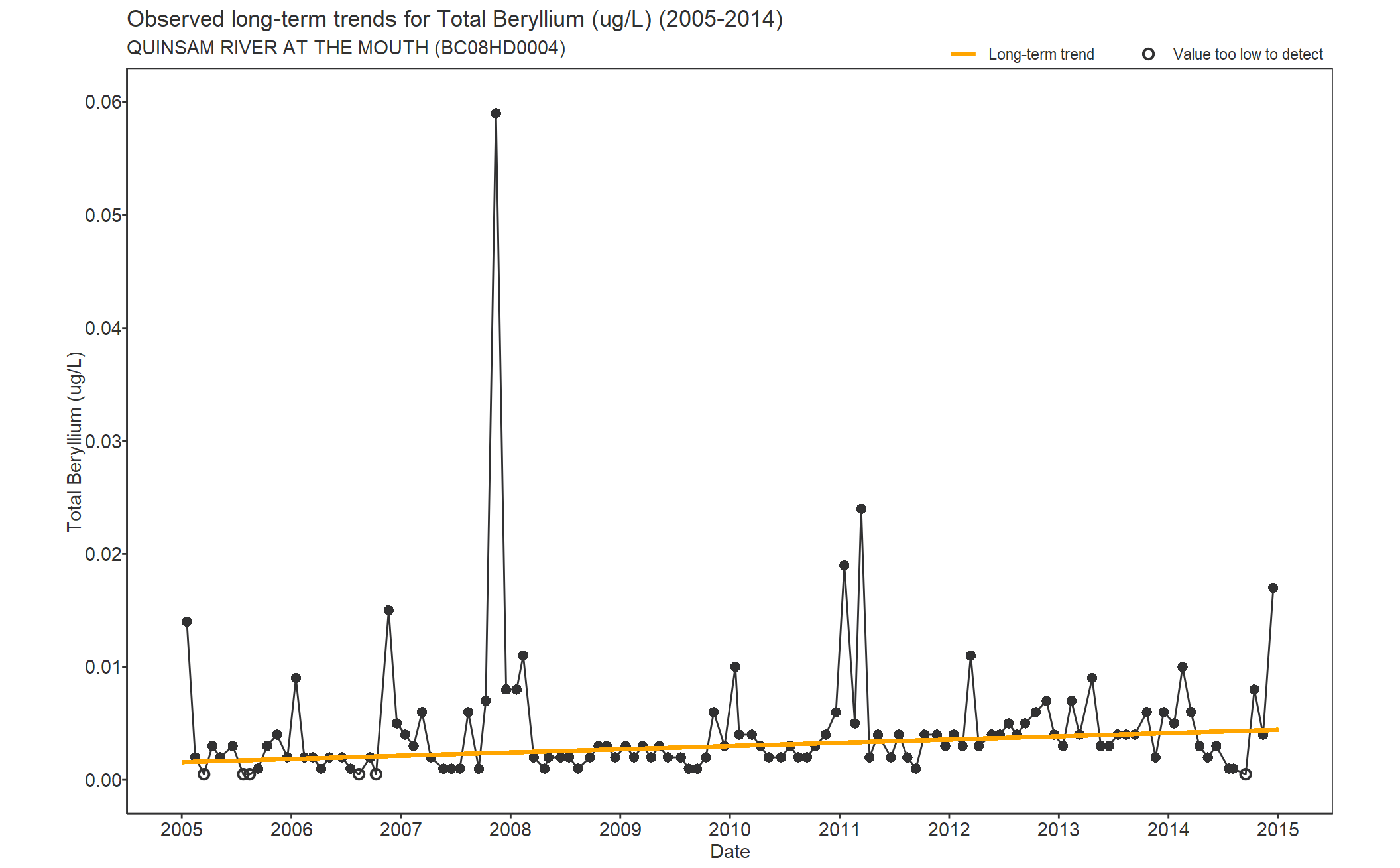1400x868 pixels.
Task: Click the Date axis title
Action: 730,852
